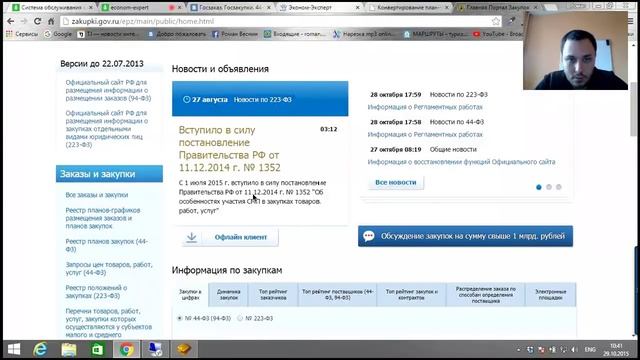Show the first news carousel slide dot
640x360 pixels.
539,187
